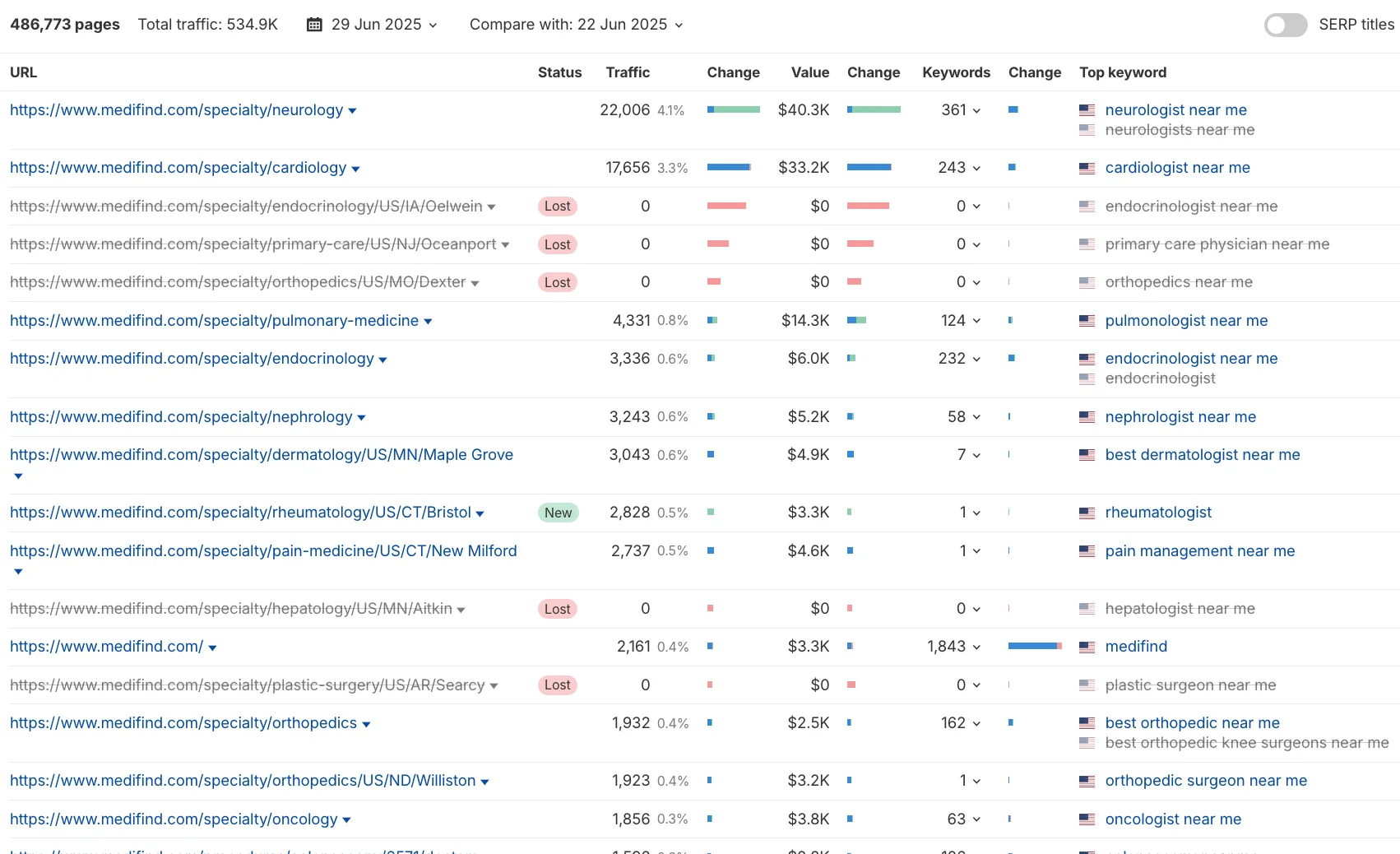Click the faded flag next to "hepatologist near me"
1400x854 pixels.
pos(1087,609)
